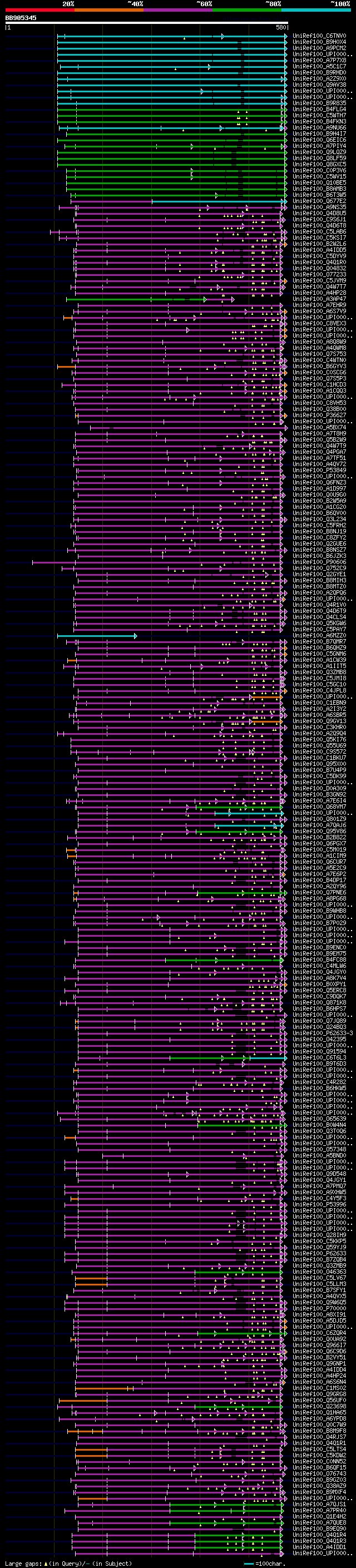Open hit UniRef100_A9PCM2

319,48
